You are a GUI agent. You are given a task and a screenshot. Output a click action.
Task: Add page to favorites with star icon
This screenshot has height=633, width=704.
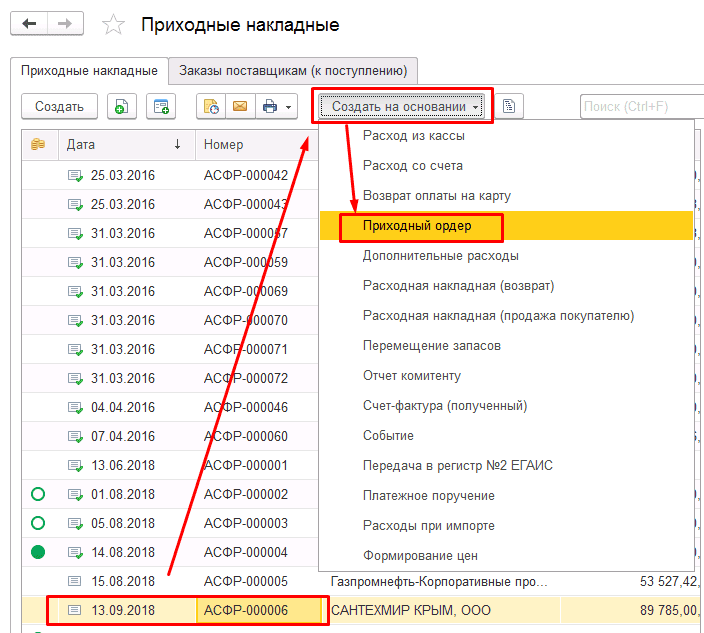click(113, 25)
